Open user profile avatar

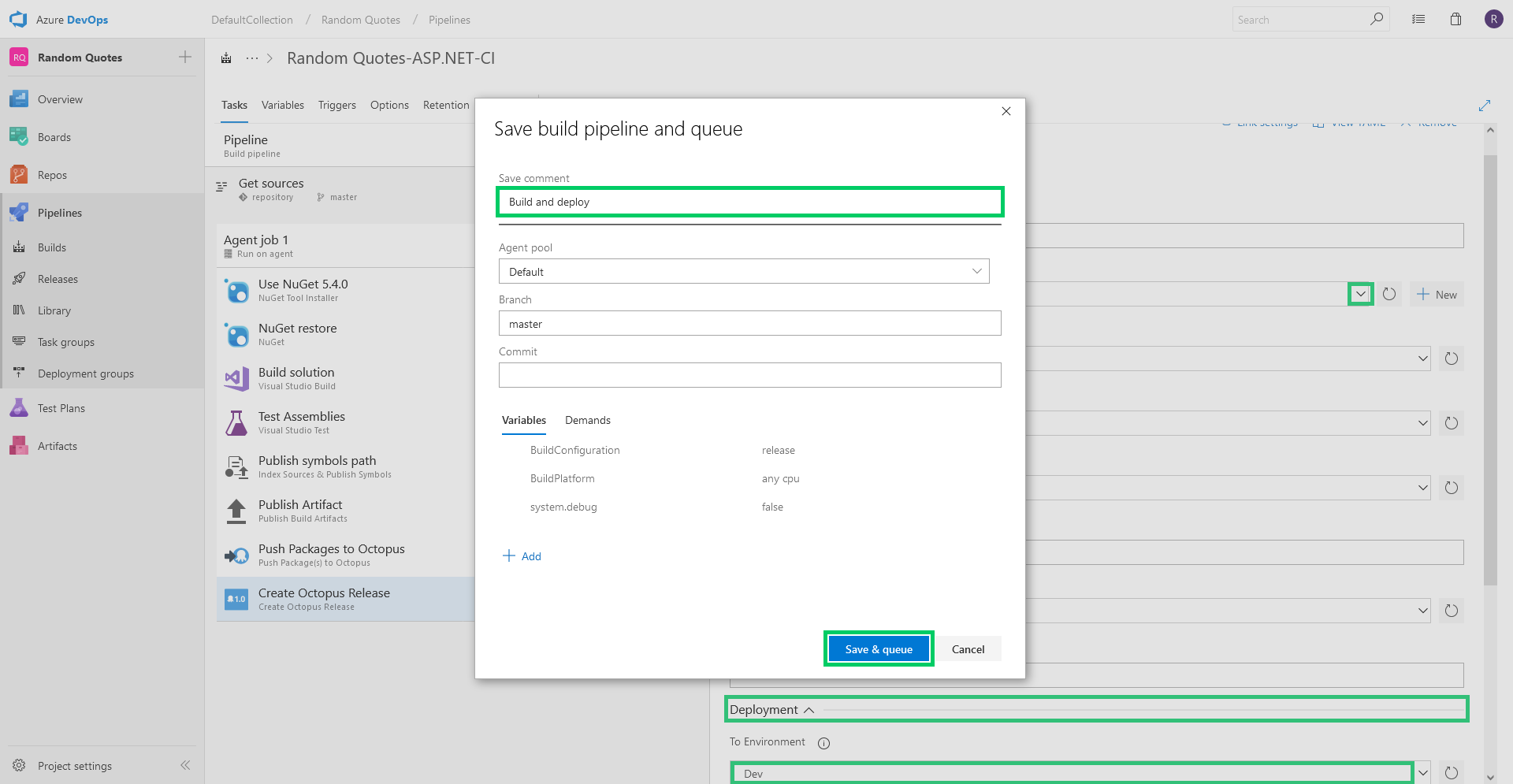tap(1494, 19)
